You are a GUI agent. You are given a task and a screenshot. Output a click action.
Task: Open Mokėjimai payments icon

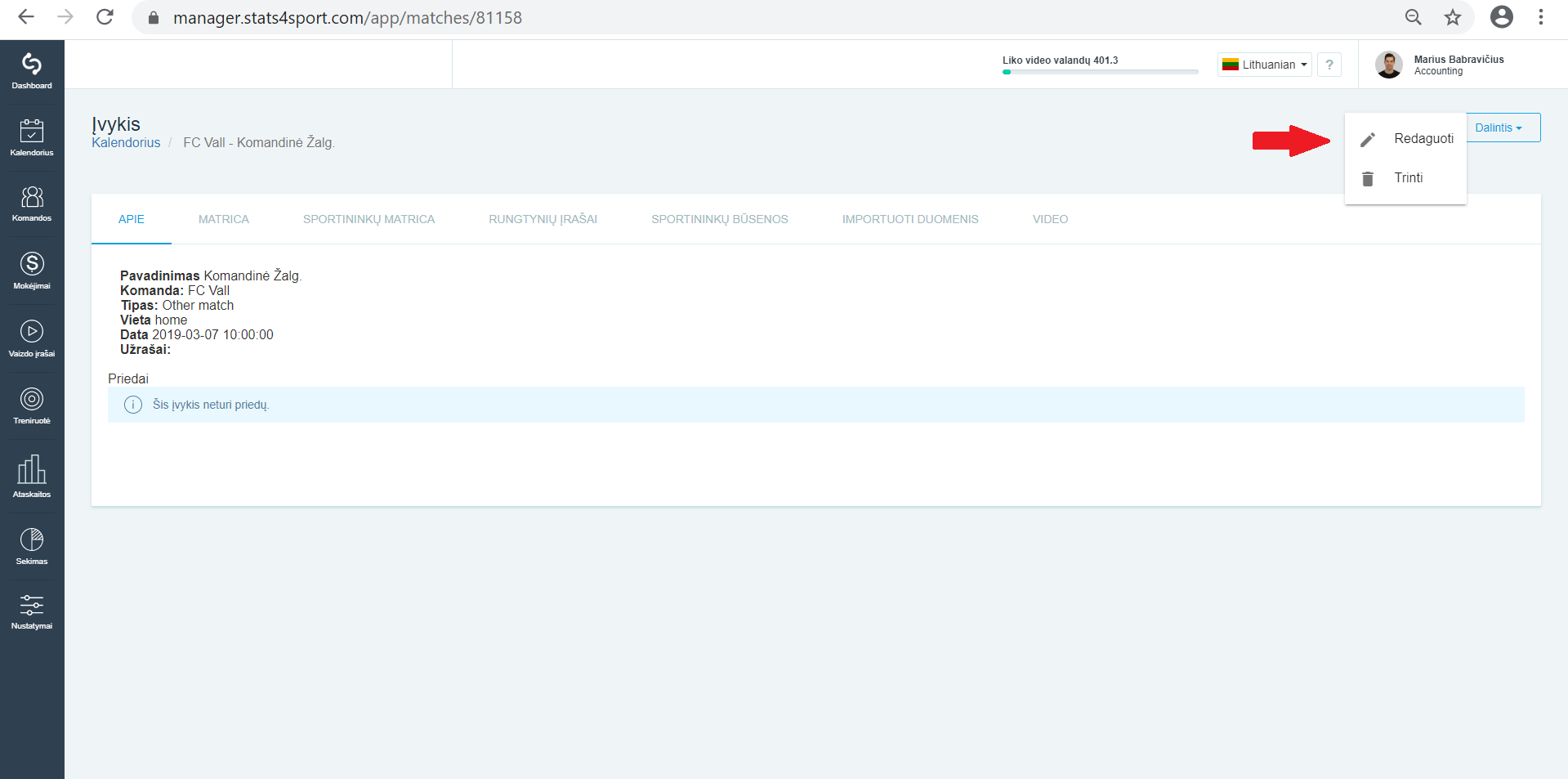click(32, 271)
